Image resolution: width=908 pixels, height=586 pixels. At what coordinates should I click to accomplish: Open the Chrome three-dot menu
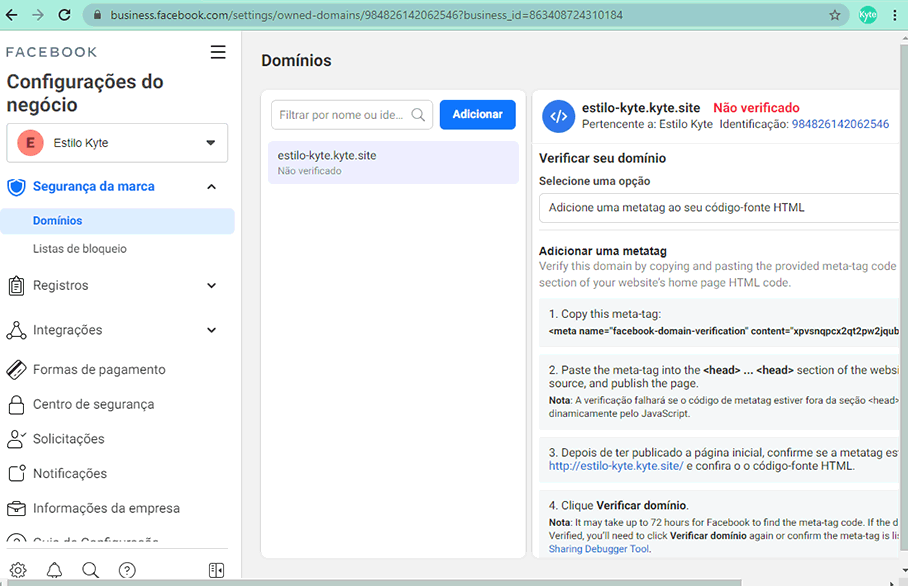[895, 15]
